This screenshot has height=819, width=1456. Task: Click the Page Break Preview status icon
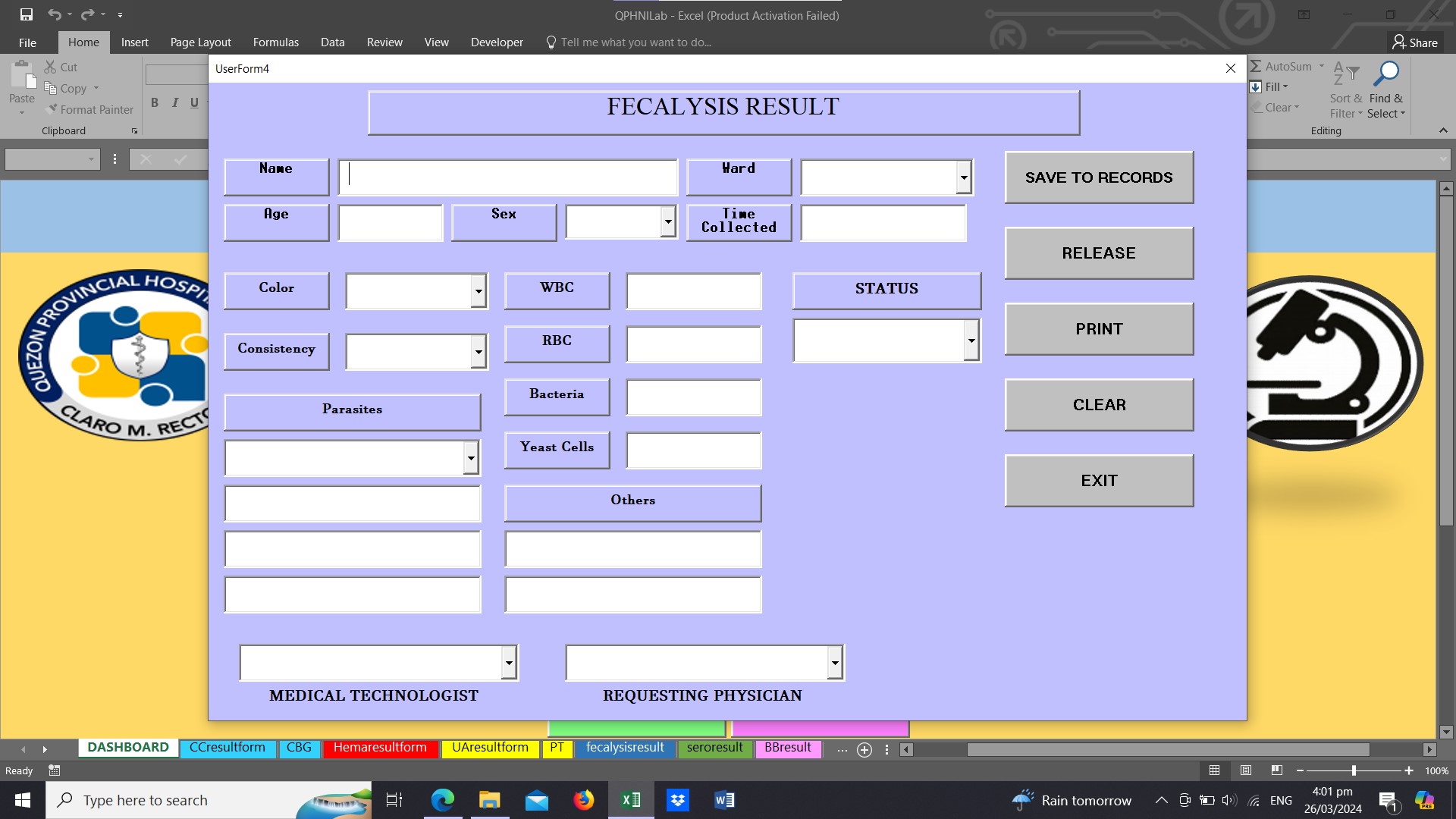click(x=1277, y=770)
